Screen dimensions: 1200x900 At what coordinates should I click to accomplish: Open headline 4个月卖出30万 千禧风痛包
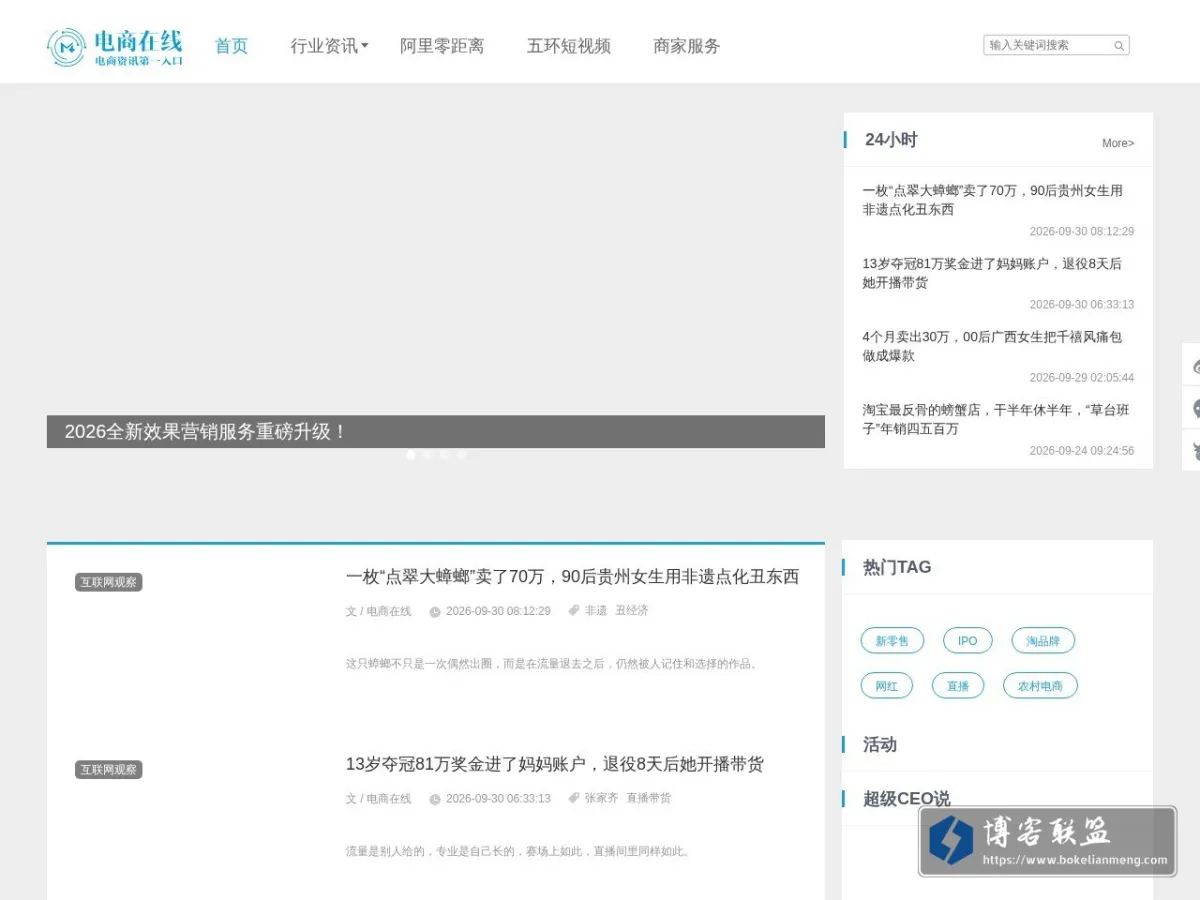coord(993,346)
